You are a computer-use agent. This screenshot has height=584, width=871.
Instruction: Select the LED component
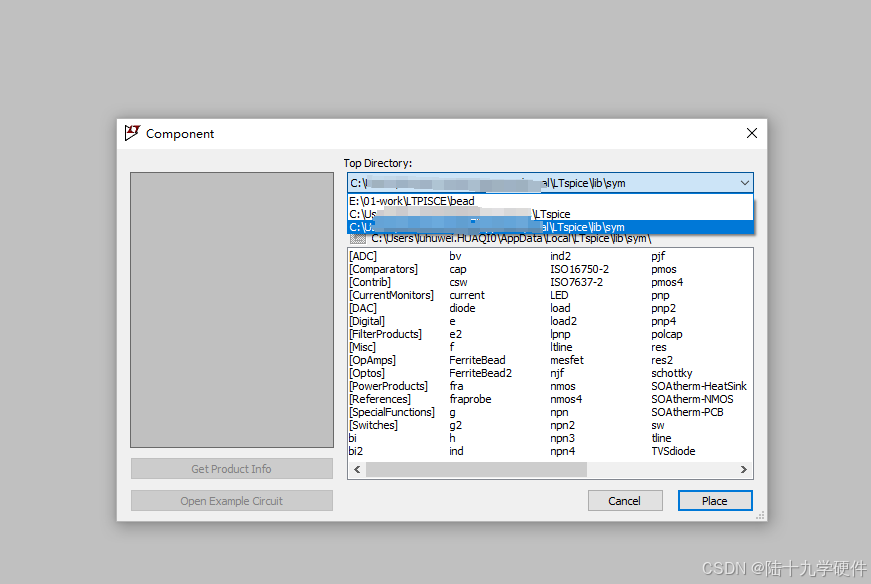(x=559, y=295)
